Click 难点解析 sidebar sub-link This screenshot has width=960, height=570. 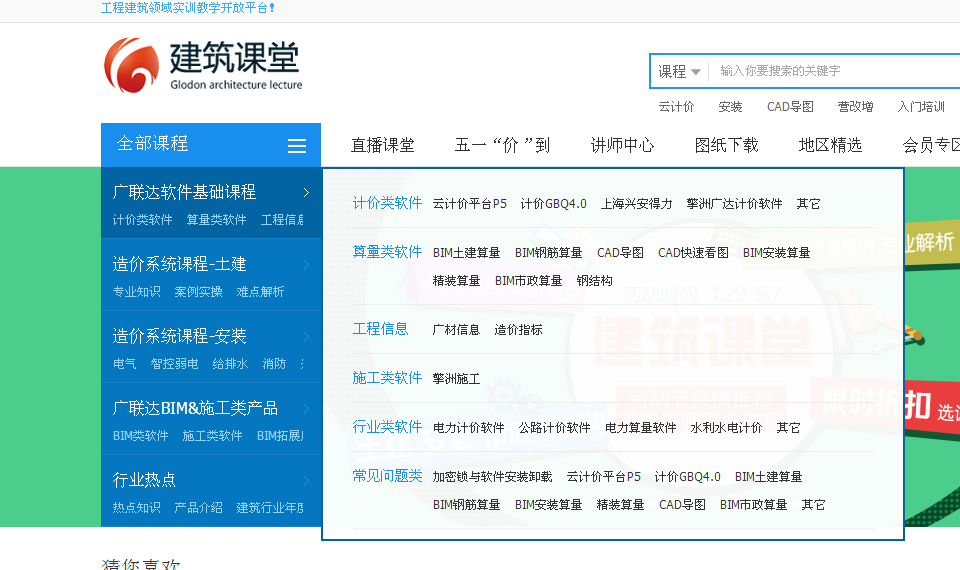click(260, 291)
